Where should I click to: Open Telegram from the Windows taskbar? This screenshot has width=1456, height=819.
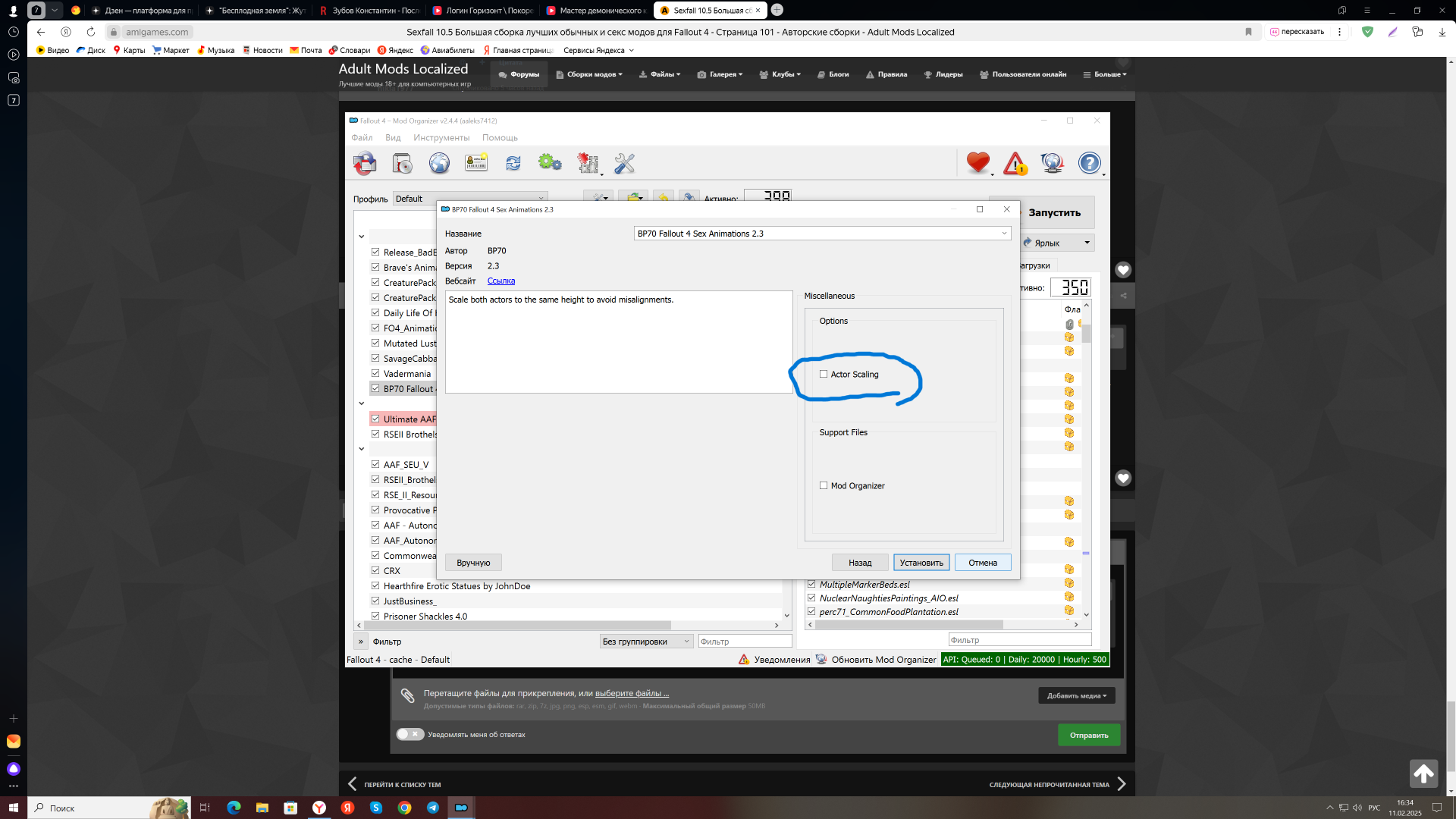pyautogui.click(x=433, y=808)
